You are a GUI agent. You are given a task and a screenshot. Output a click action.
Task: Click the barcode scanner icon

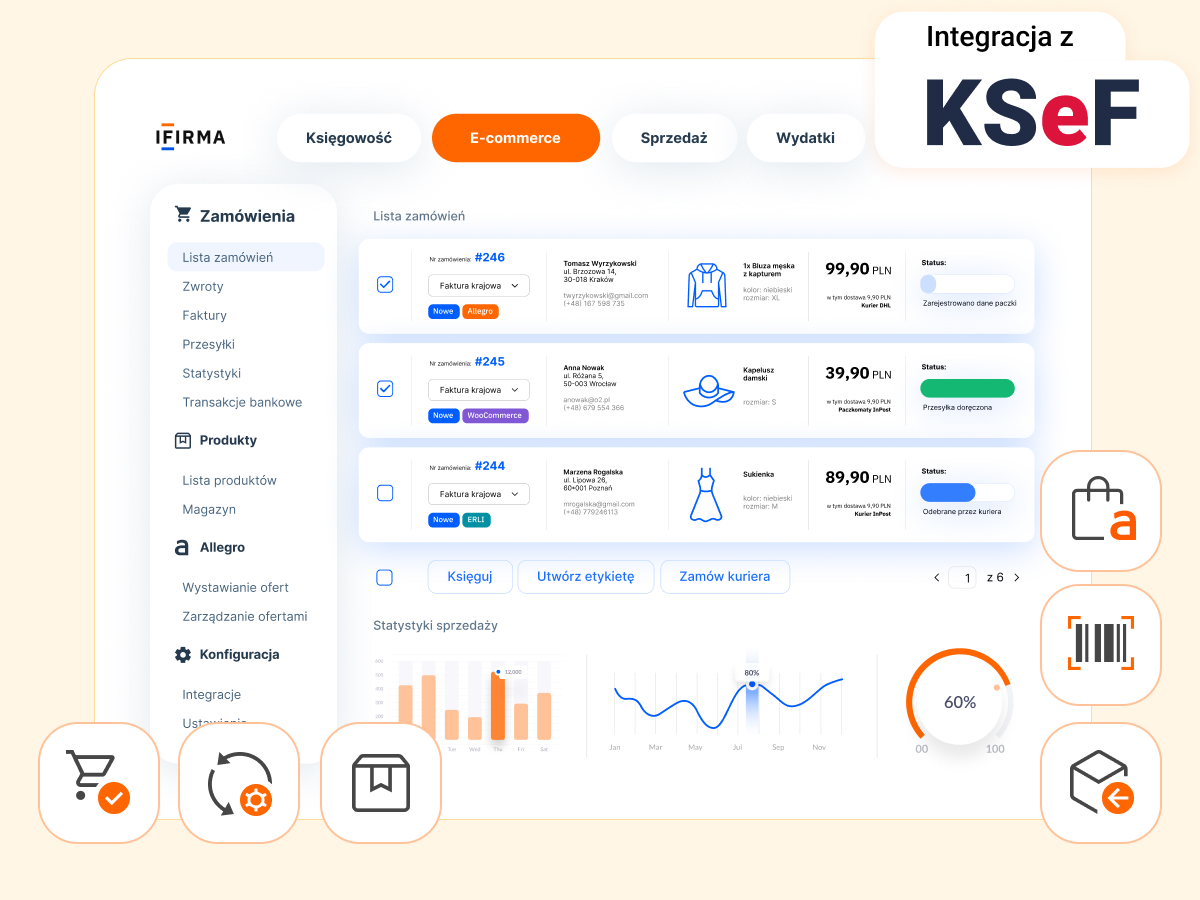tap(1100, 645)
